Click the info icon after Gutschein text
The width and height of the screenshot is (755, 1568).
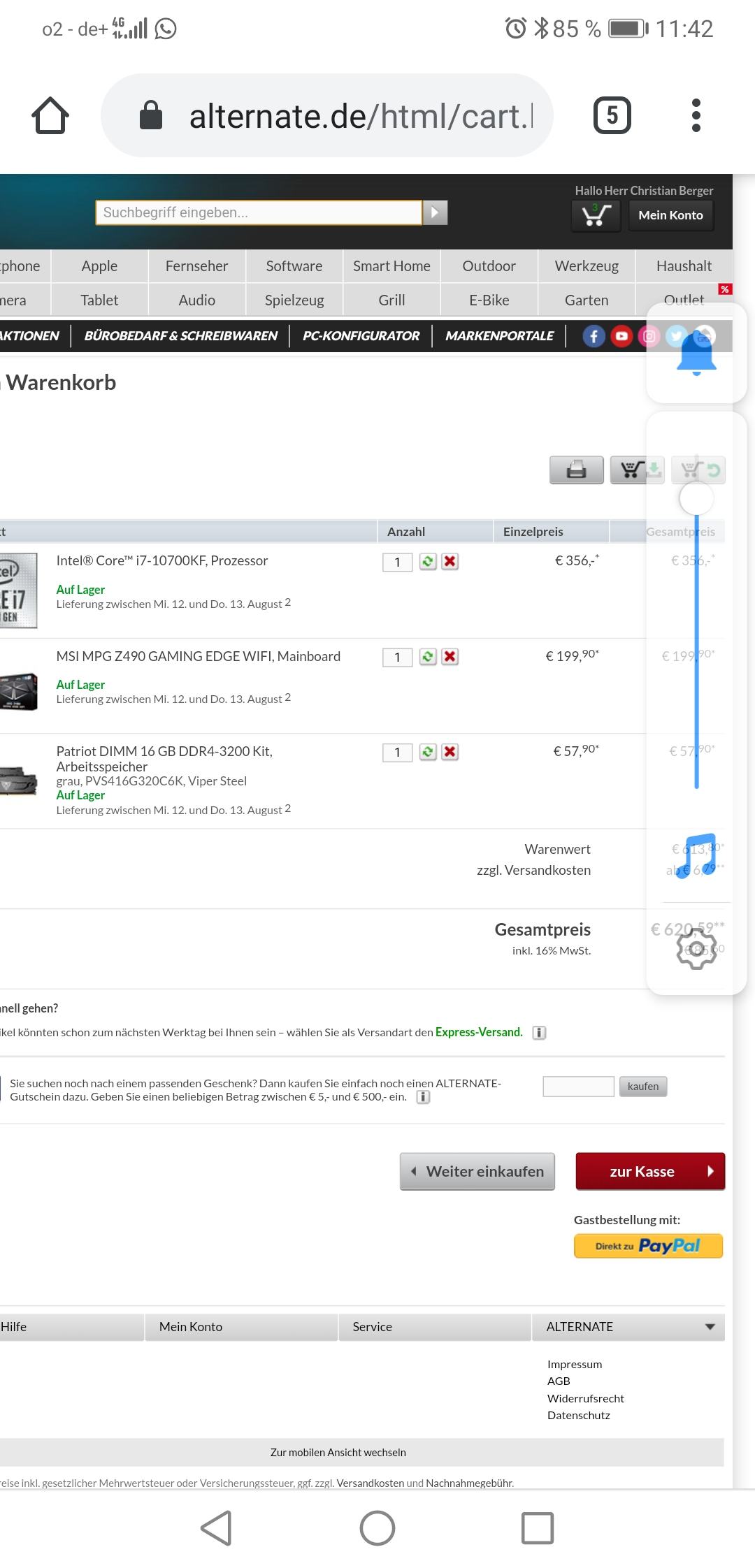tap(423, 1097)
